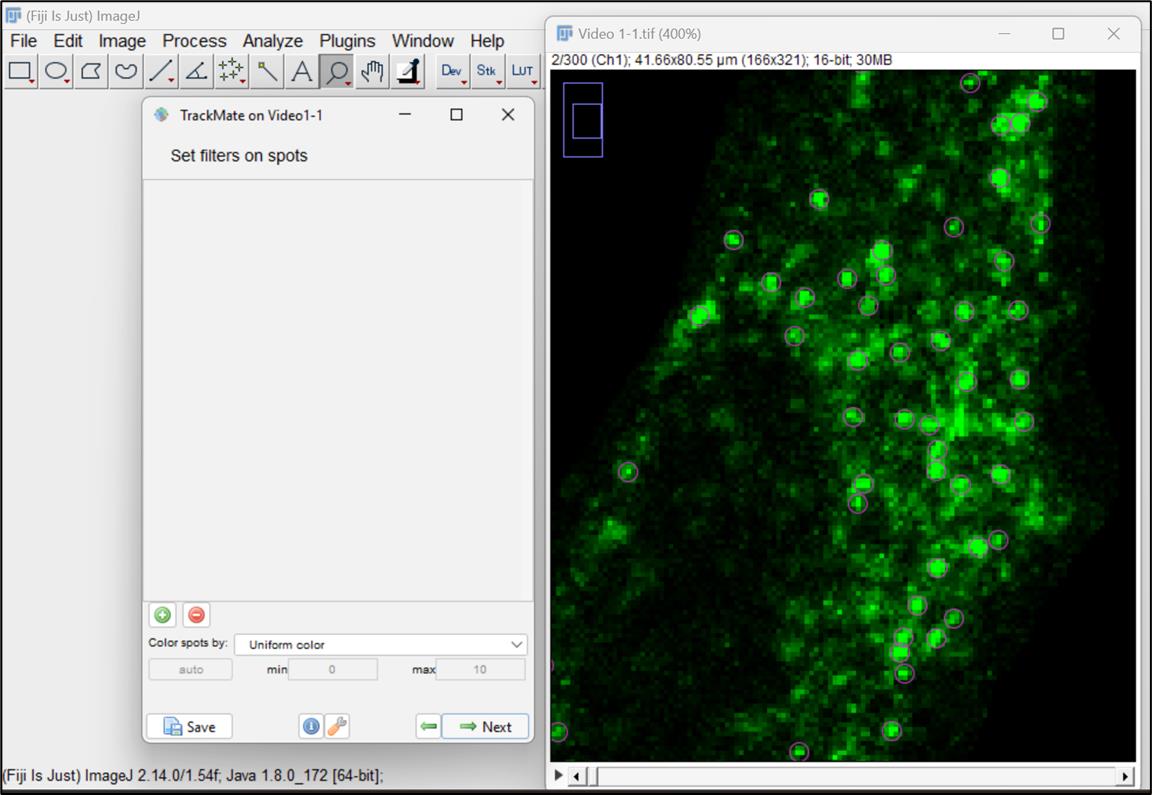Screen dimensions: 1152x795
Task: Open the Window menu
Action: [422, 40]
